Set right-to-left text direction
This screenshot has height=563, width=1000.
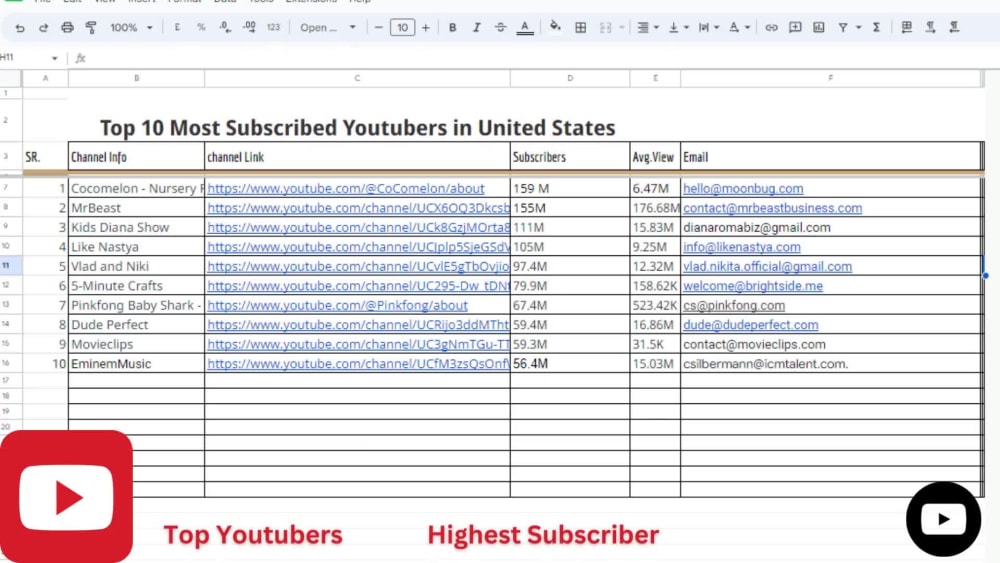click(x=954, y=27)
